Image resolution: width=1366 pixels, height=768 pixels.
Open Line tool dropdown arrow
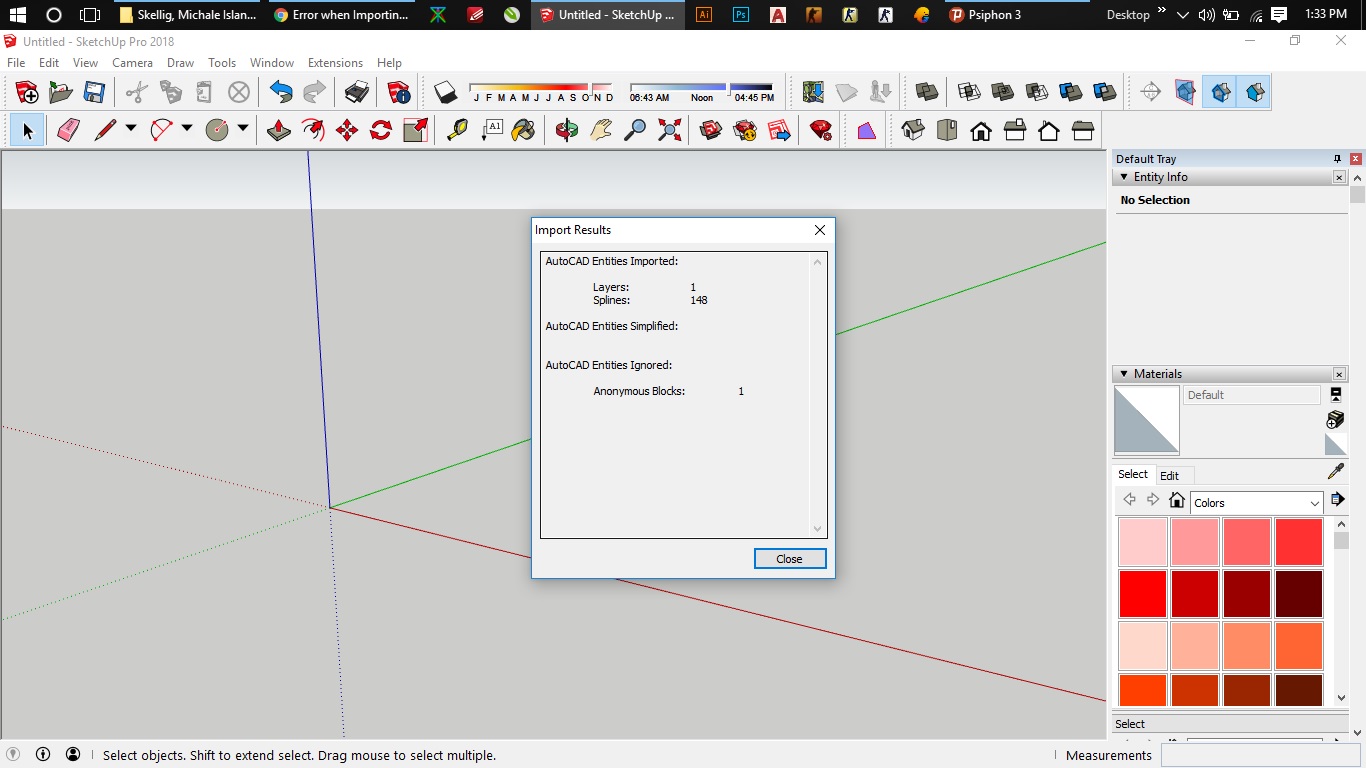tap(131, 129)
